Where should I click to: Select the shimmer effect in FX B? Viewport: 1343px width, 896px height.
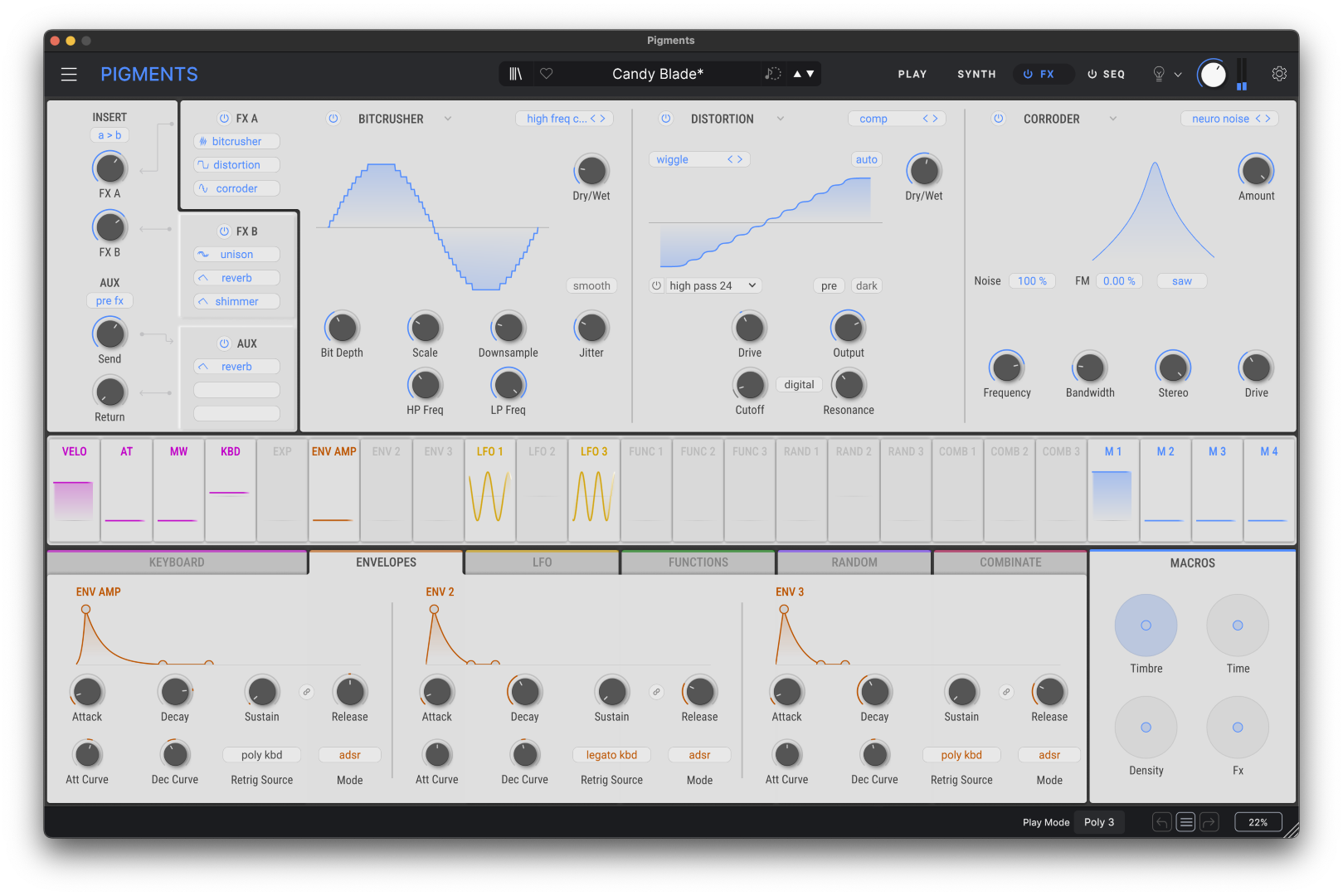(236, 301)
